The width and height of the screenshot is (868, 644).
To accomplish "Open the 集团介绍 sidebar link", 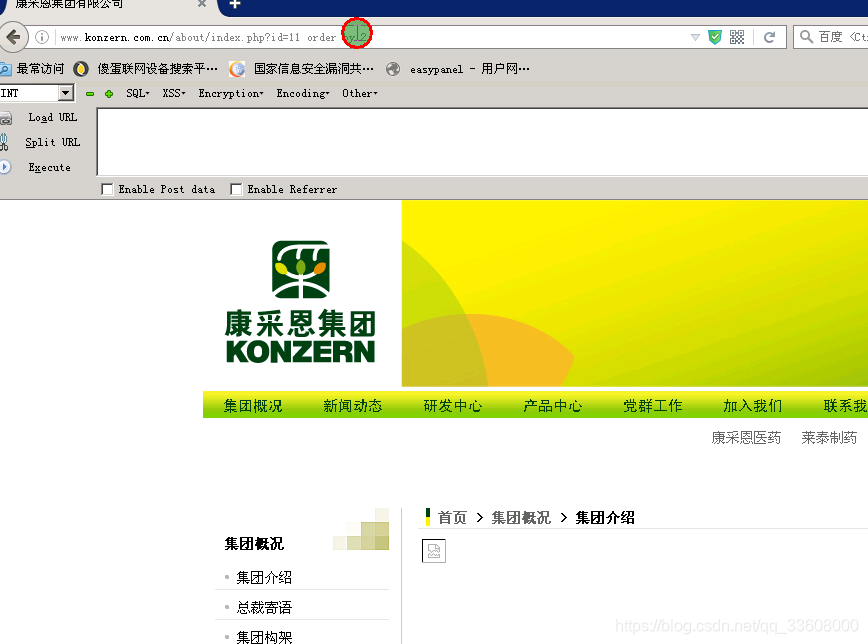I will pos(264,577).
